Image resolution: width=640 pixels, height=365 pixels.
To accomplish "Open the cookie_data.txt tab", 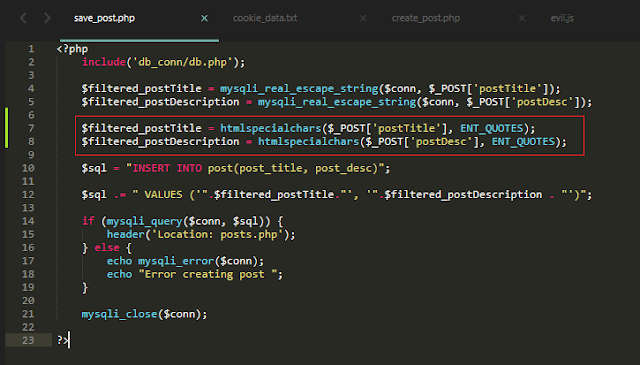I will pos(265,18).
